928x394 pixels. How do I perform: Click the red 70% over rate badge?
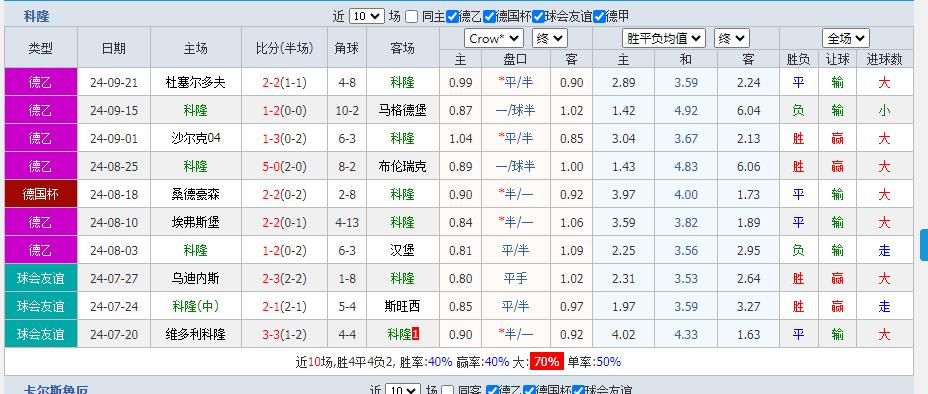[546, 361]
